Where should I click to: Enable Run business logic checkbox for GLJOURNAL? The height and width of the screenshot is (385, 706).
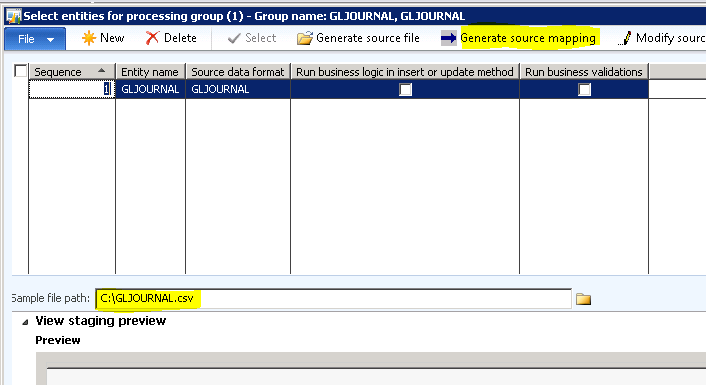point(405,90)
